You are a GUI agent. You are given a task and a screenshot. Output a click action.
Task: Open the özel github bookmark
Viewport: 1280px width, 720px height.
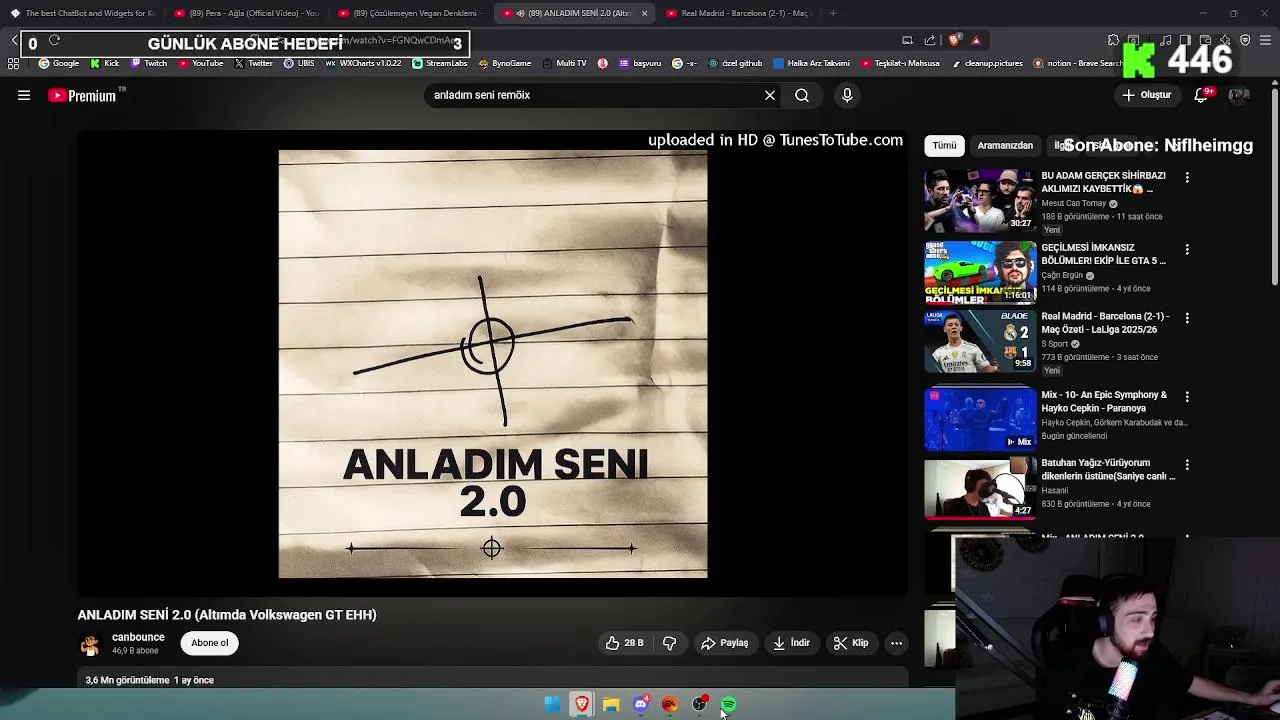[x=735, y=63]
